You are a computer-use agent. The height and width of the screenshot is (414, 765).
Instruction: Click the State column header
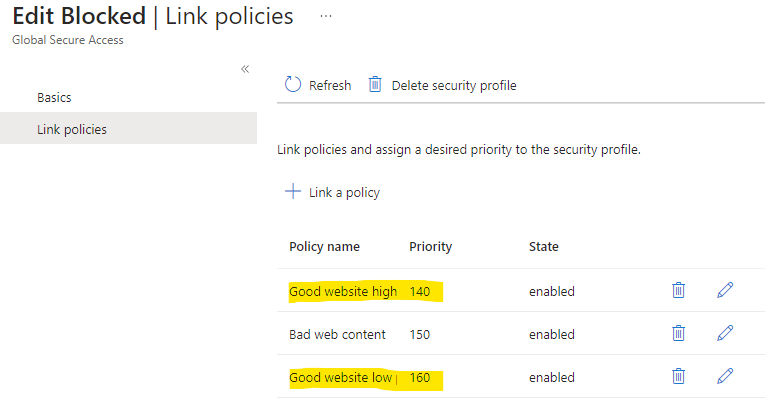tap(544, 246)
